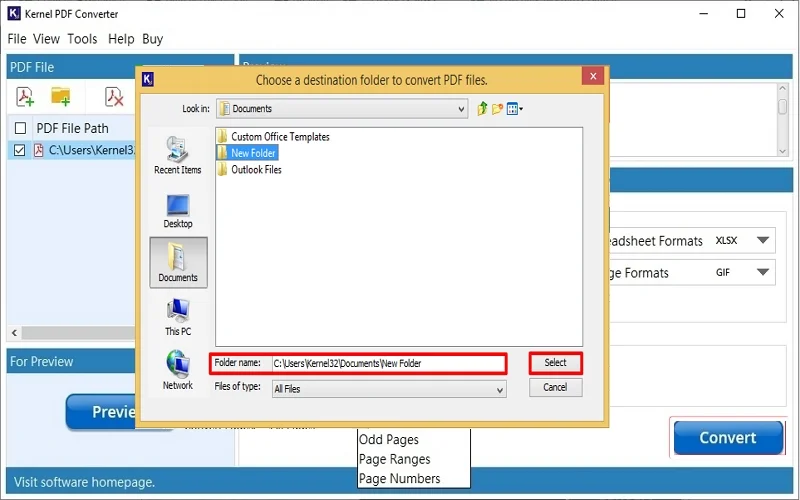The width and height of the screenshot is (800, 500).
Task: Choose Page Ranges from the list
Action: click(x=394, y=459)
